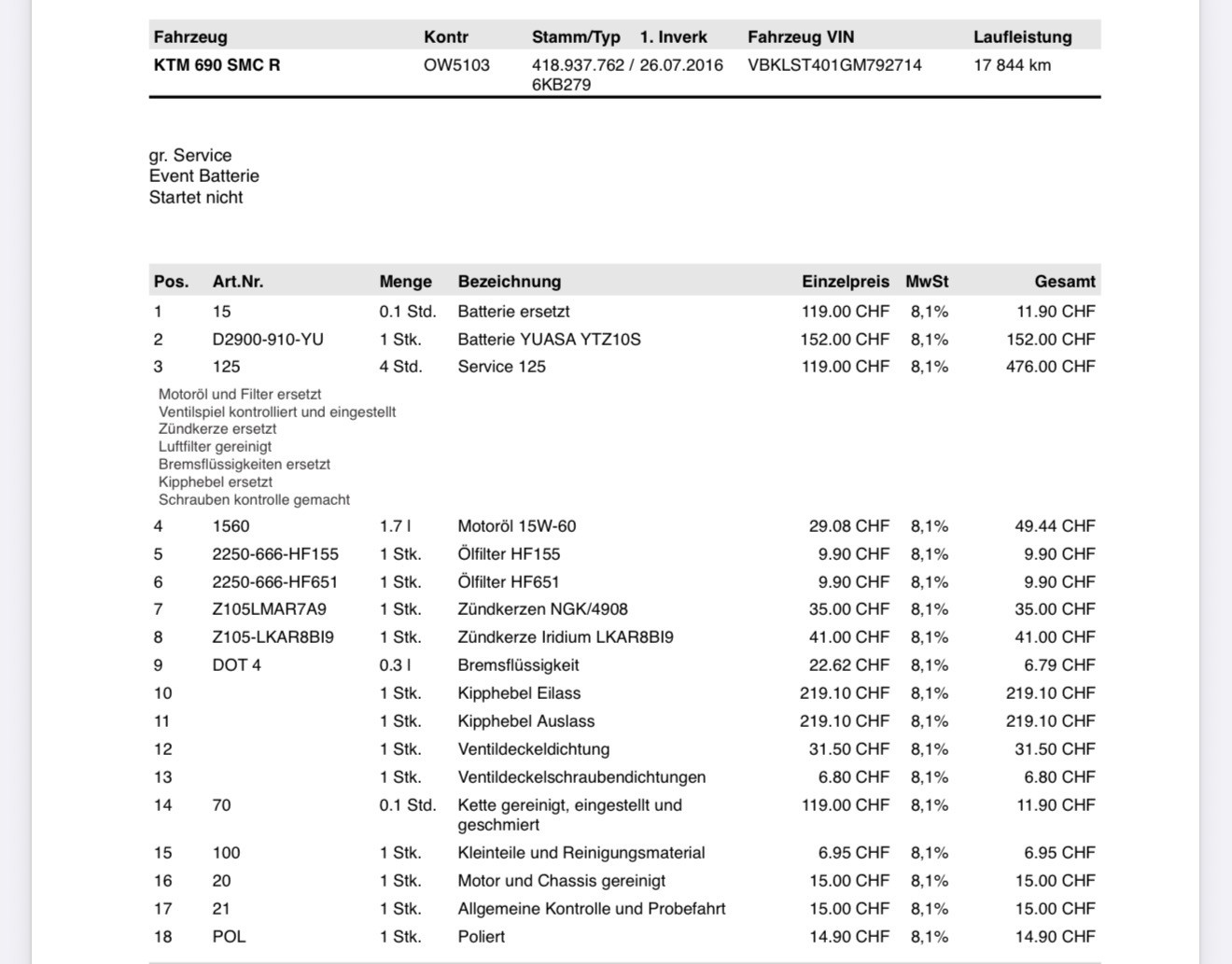
Task: Click article number D2900-910-YU
Action: click(x=268, y=340)
